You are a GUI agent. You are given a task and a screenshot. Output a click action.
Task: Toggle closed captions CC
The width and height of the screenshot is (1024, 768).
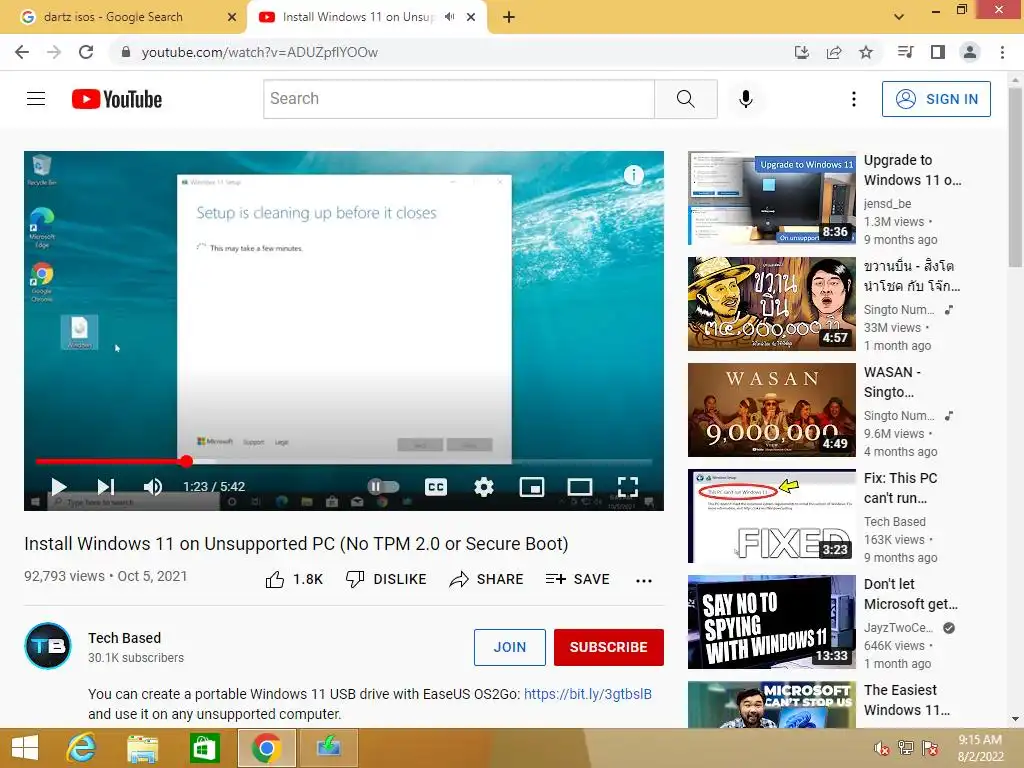click(436, 487)
